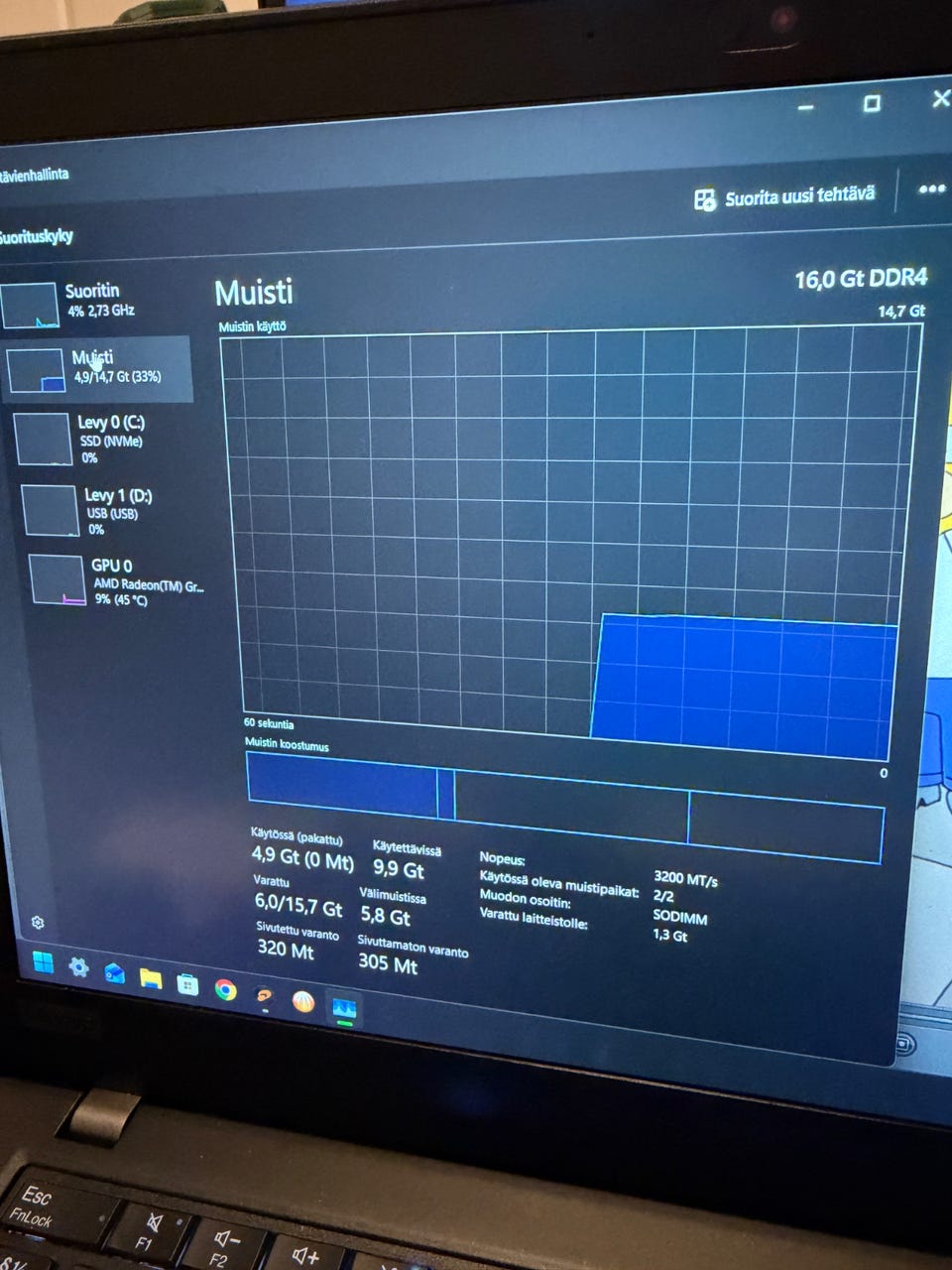Maximize the Task Manager window
Image resolution: width=952 pixels, height=1270 pixels.
(872, 102)
